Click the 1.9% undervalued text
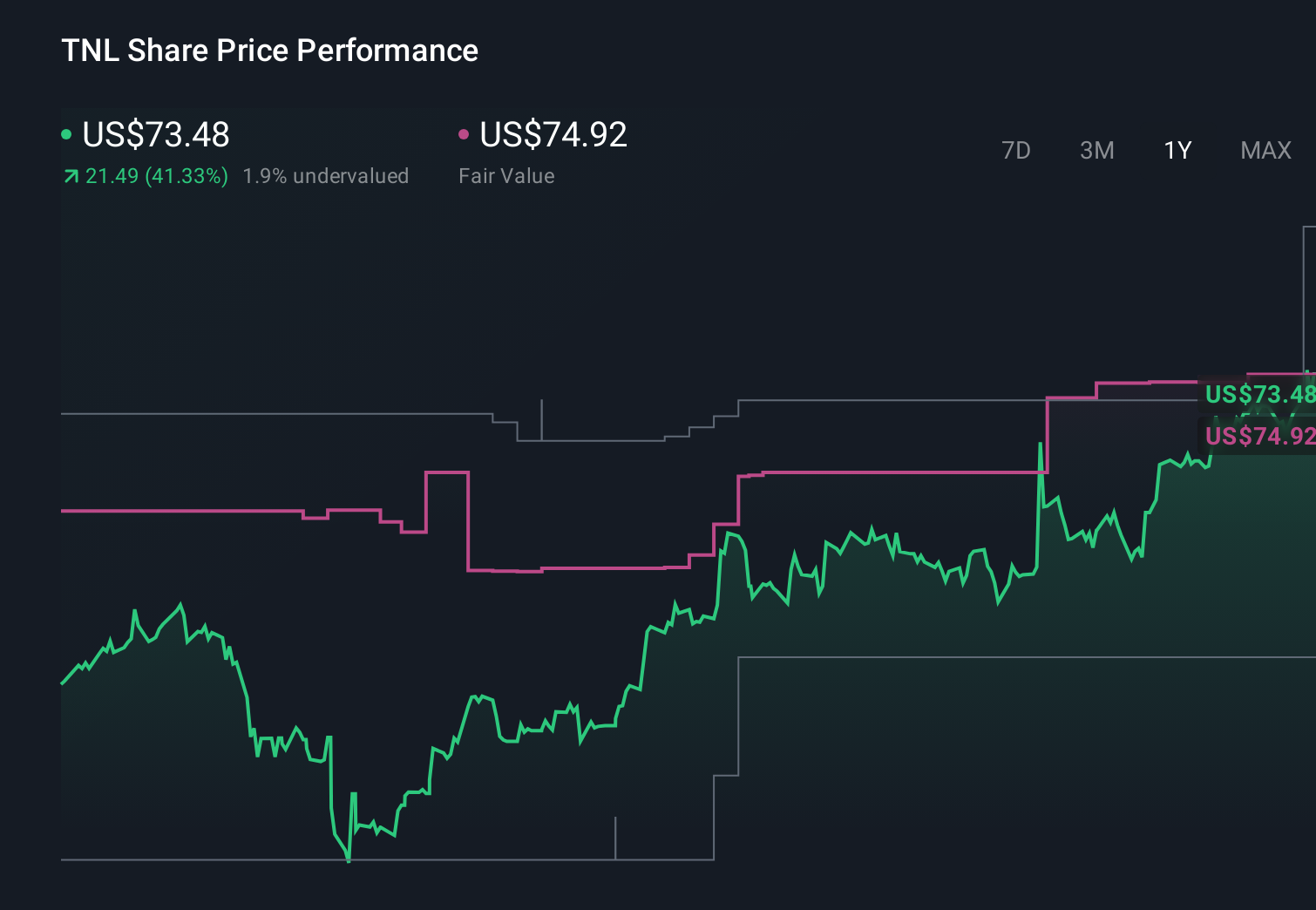The width and height of the screenshot is (1316, 910). [325, 176]
